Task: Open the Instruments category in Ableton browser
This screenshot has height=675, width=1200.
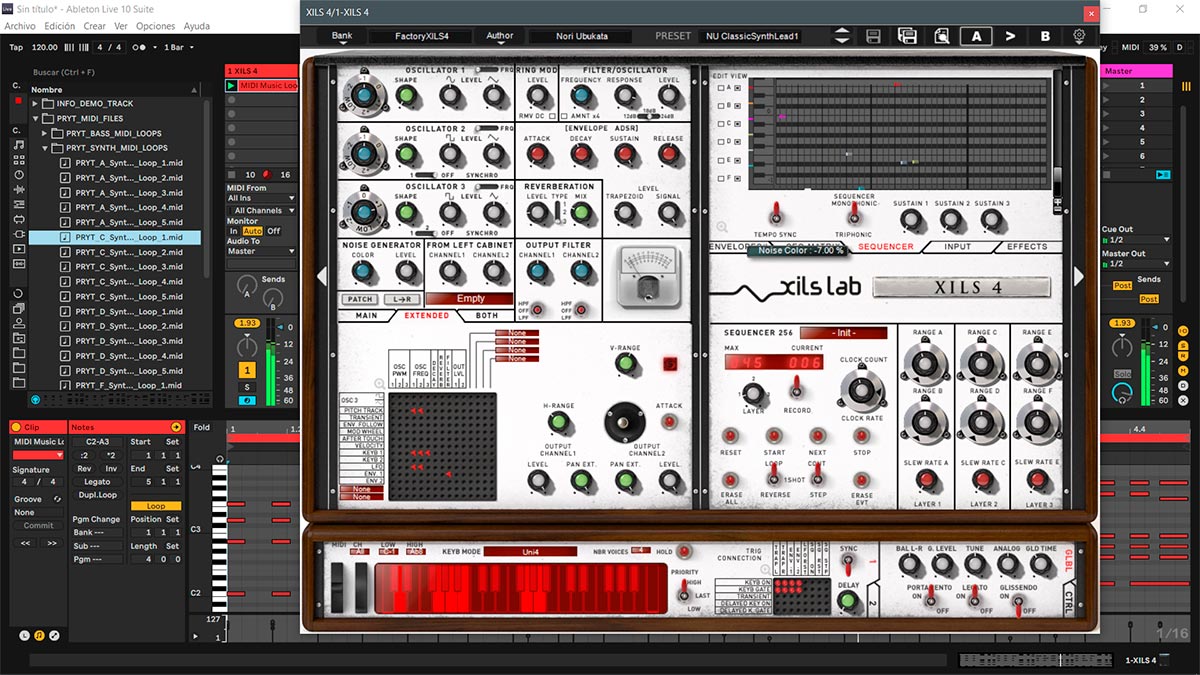Action: [18, 174]
